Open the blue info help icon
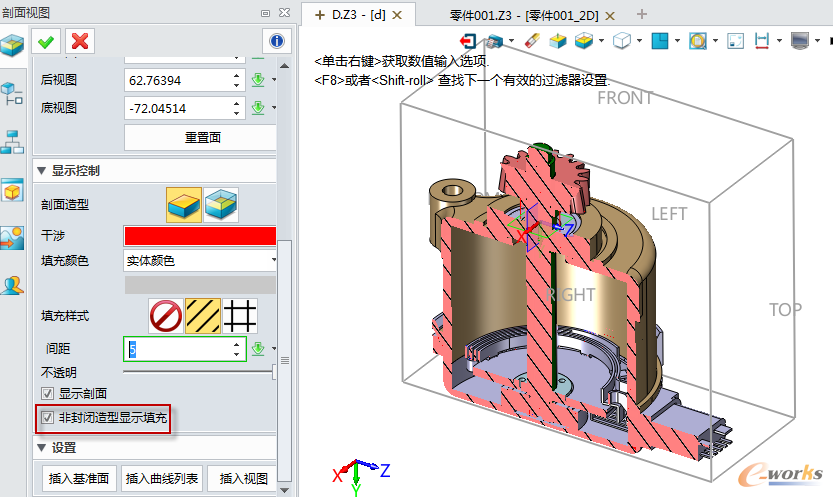The height and width of the screenshot is (497, 833). click(276, 41)
